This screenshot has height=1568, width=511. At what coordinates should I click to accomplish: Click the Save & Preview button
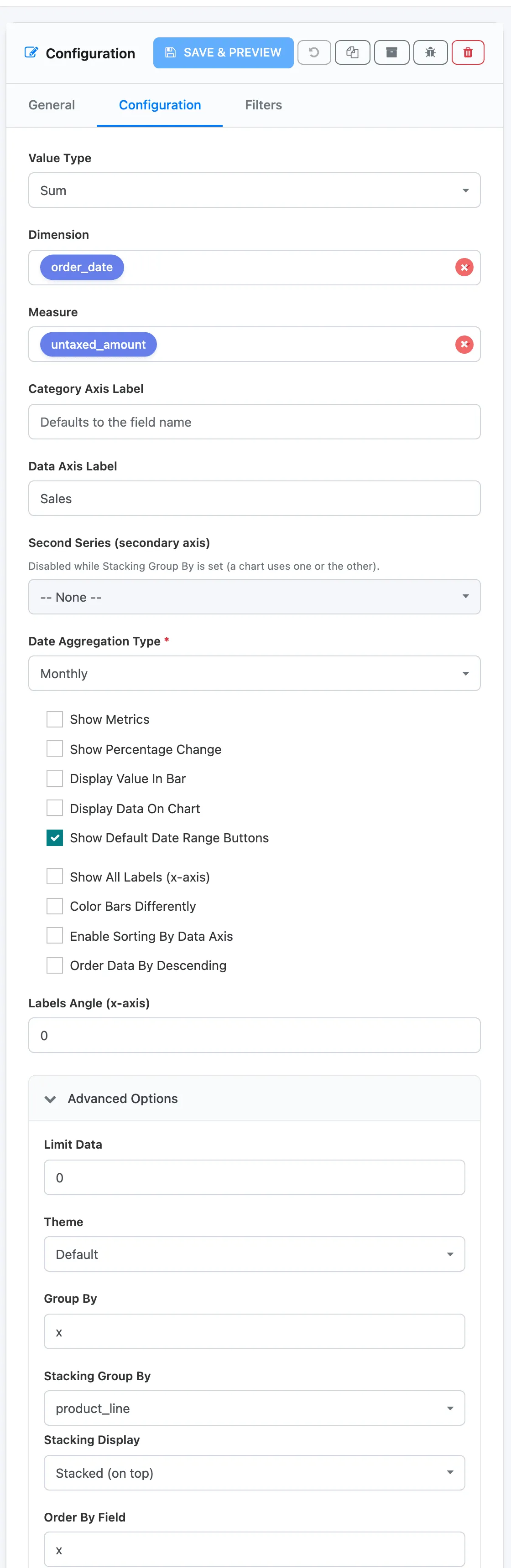click(x=223, y=52)
